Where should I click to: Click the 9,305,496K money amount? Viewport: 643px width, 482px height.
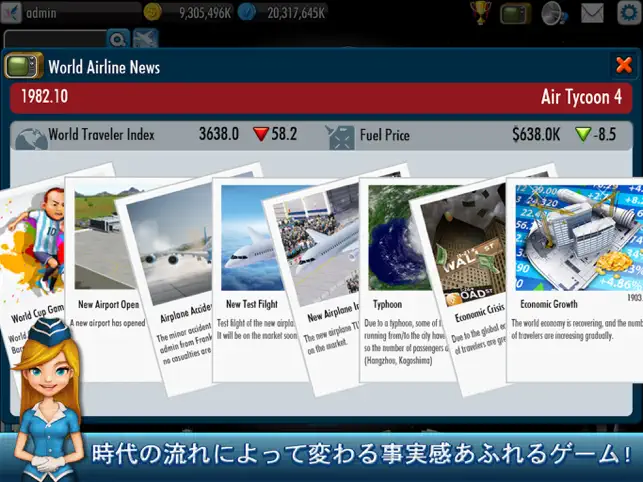205,13
